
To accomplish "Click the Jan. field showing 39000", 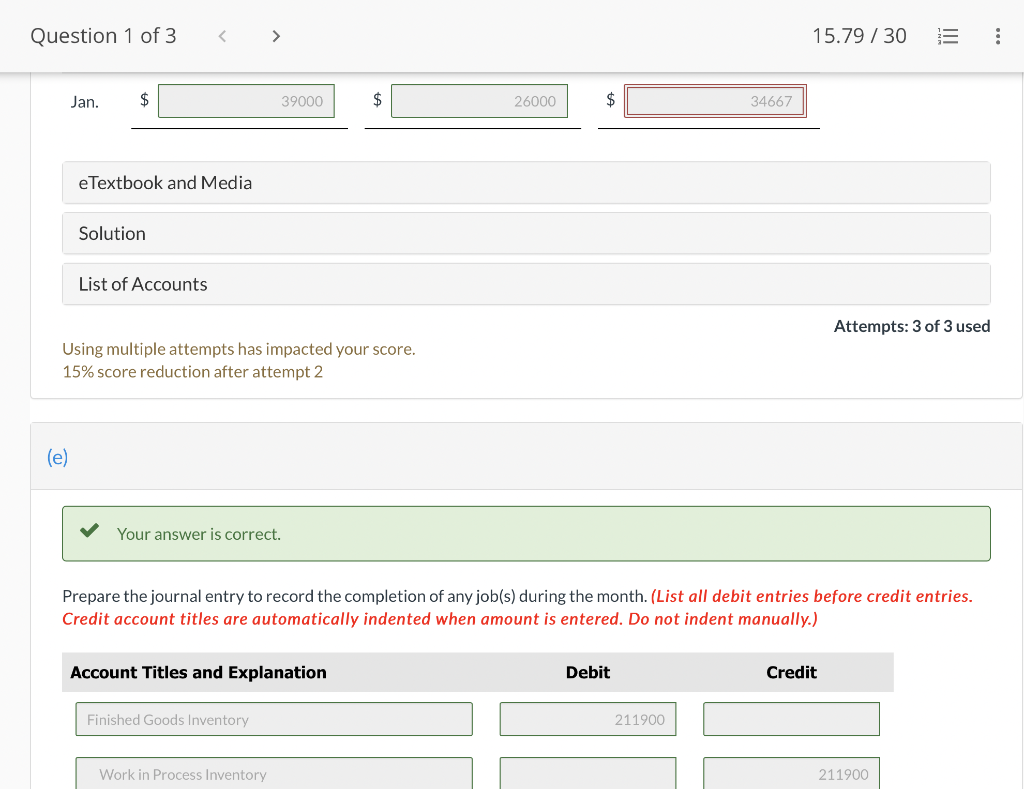I will (246, 101).
